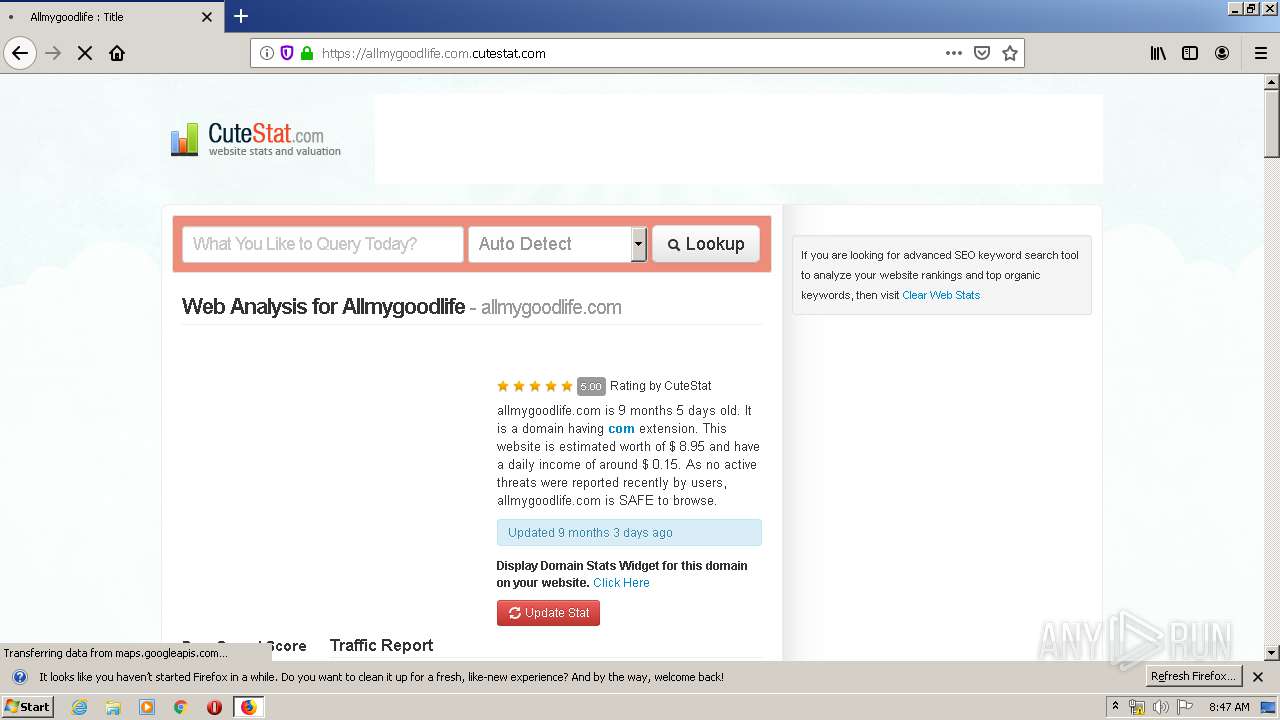
Task: Open the Firefox home page
Action: click(117, 53)
